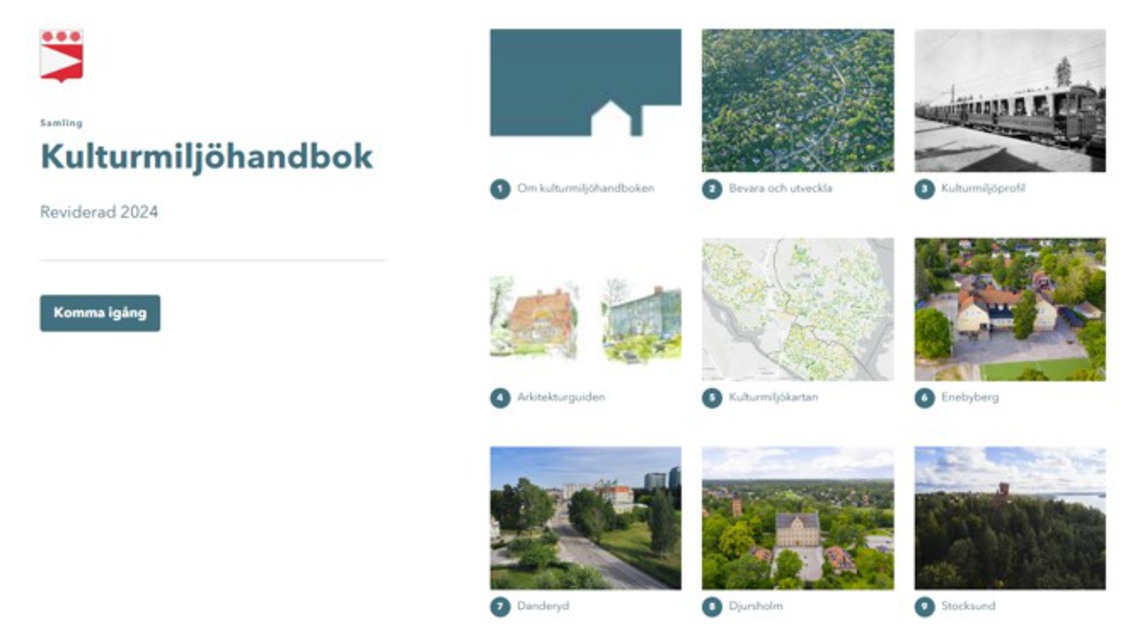Open the Djursholm aerial photo thumbnail
The height and width of the screenshot is (642, 1140).
[798, 518]
